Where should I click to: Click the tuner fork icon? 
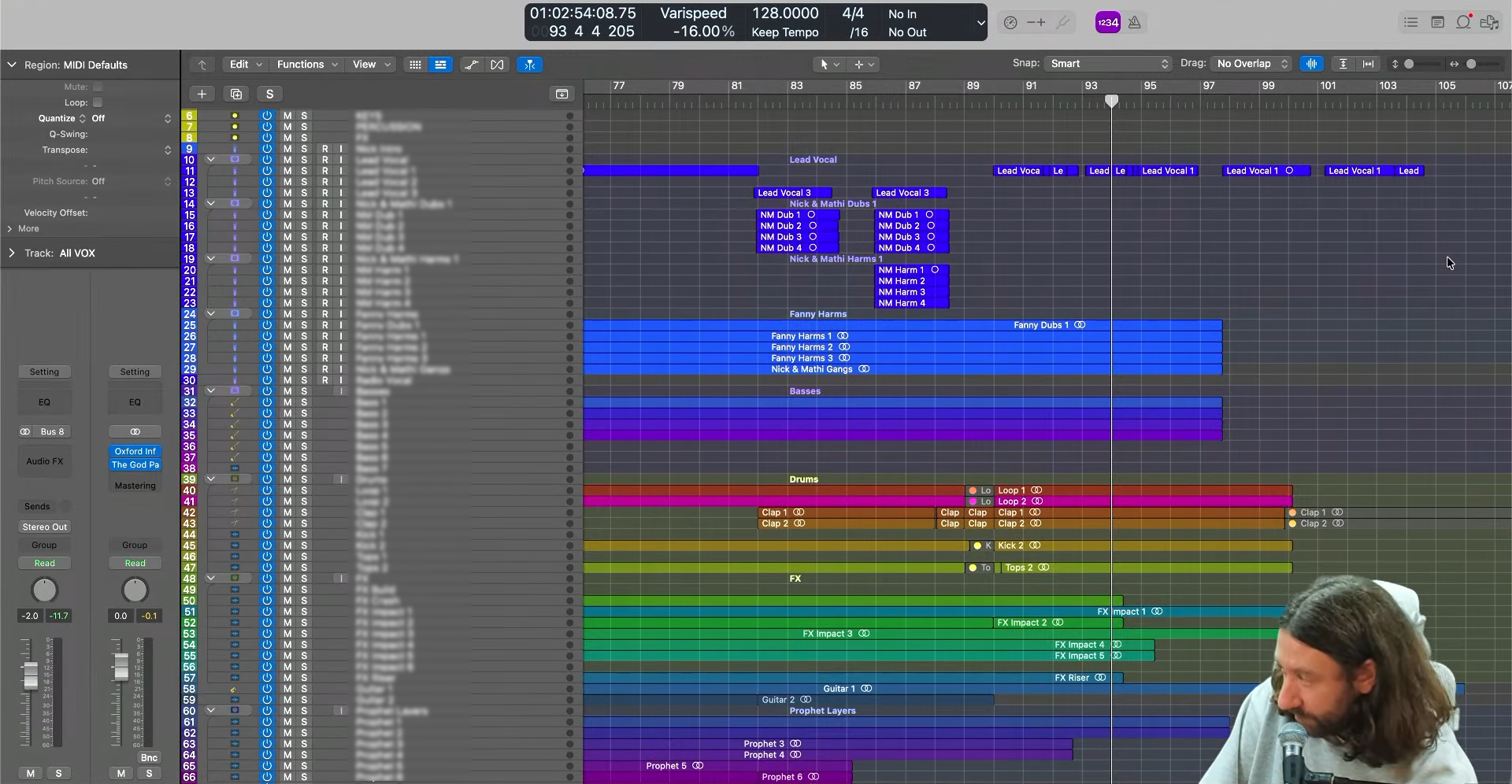pyautogui.click(x=1063, y=23)
